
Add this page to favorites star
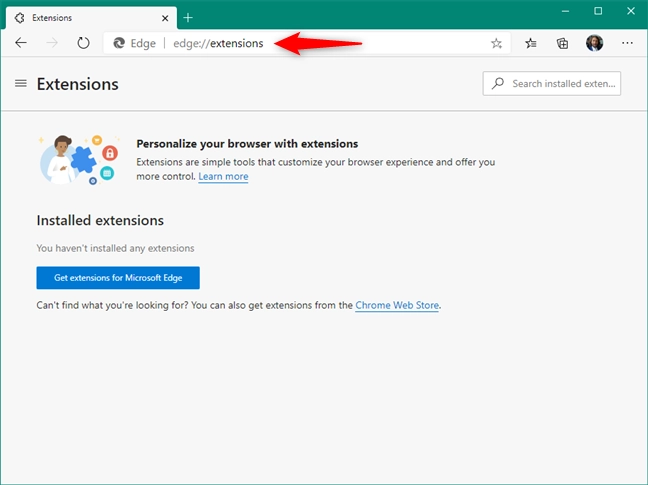496,43
